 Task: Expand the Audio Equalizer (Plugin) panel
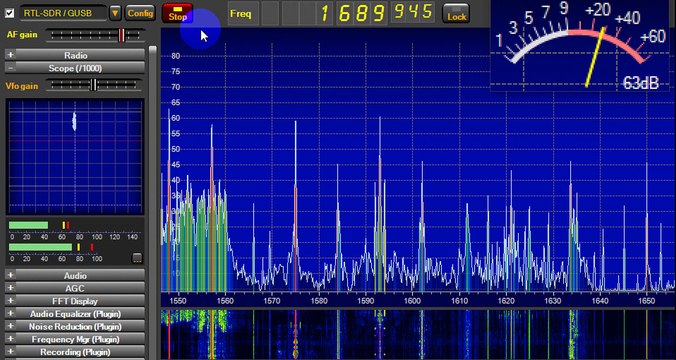[x=75, y=314]
